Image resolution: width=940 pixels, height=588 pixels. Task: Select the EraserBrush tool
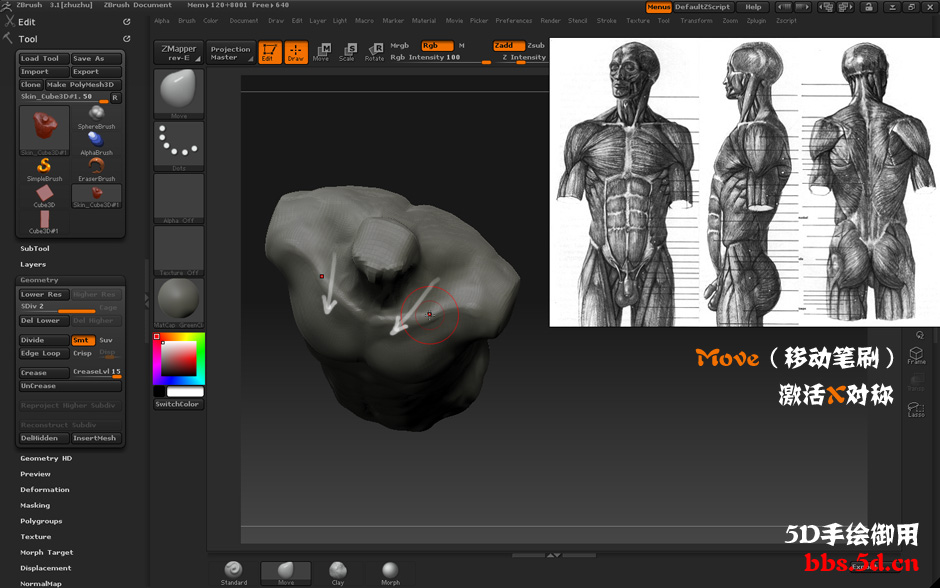[97, 170]
